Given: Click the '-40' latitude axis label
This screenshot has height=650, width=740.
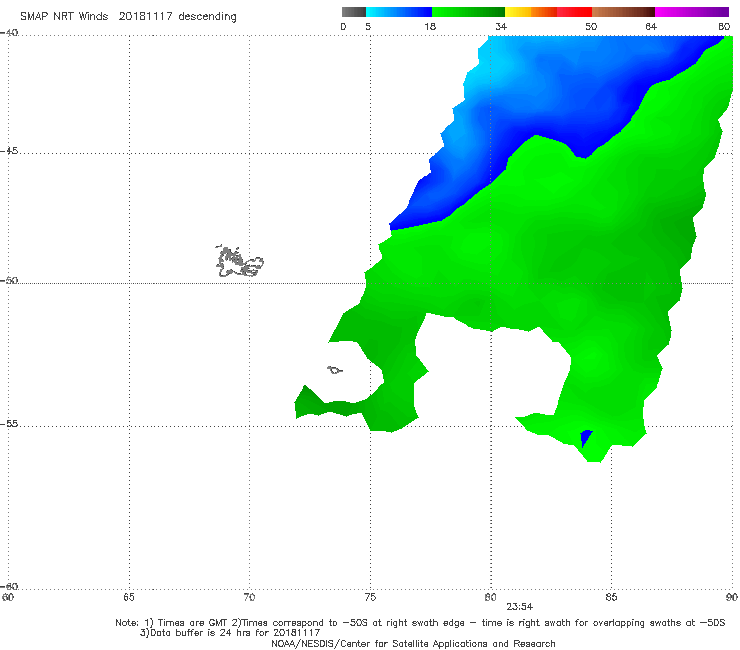Looking at the screenshot, I should [9, 33].
